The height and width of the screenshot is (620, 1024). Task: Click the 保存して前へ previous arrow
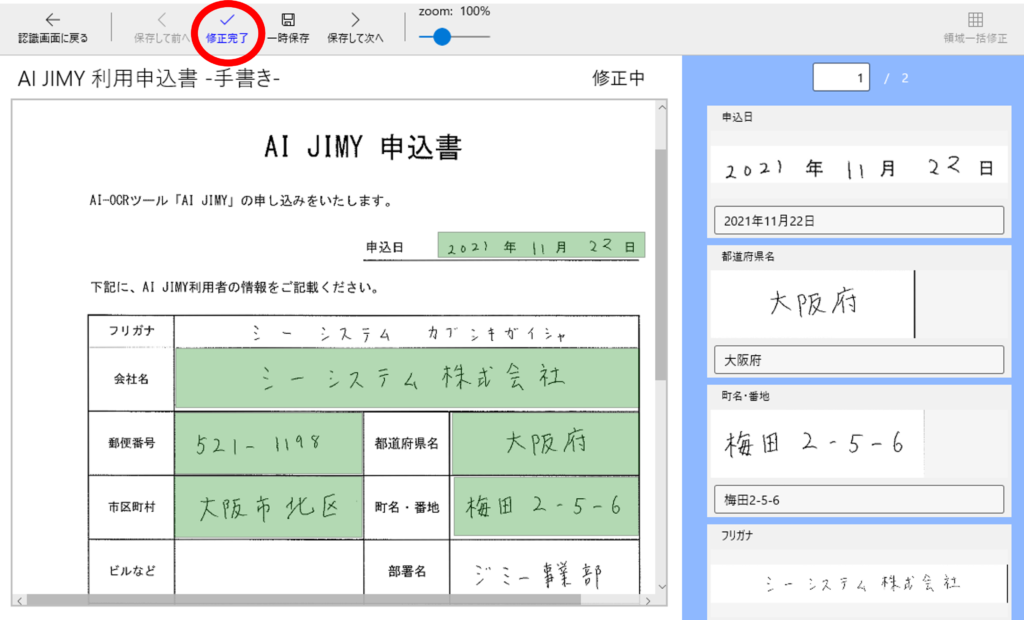[x=162, y=20]
